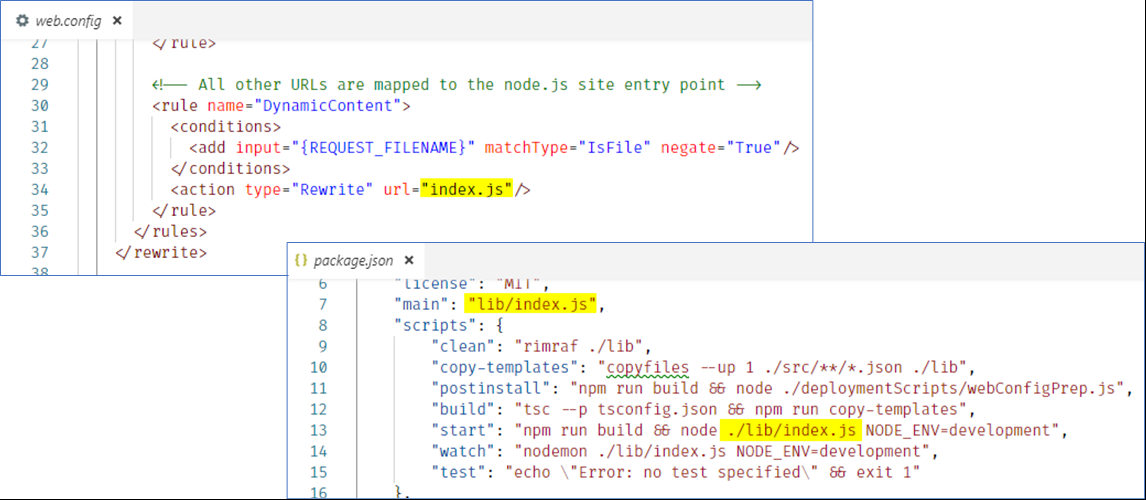Click line number 30 in web.config
Screen dimensions: 1146x500
tap(39, 106)
